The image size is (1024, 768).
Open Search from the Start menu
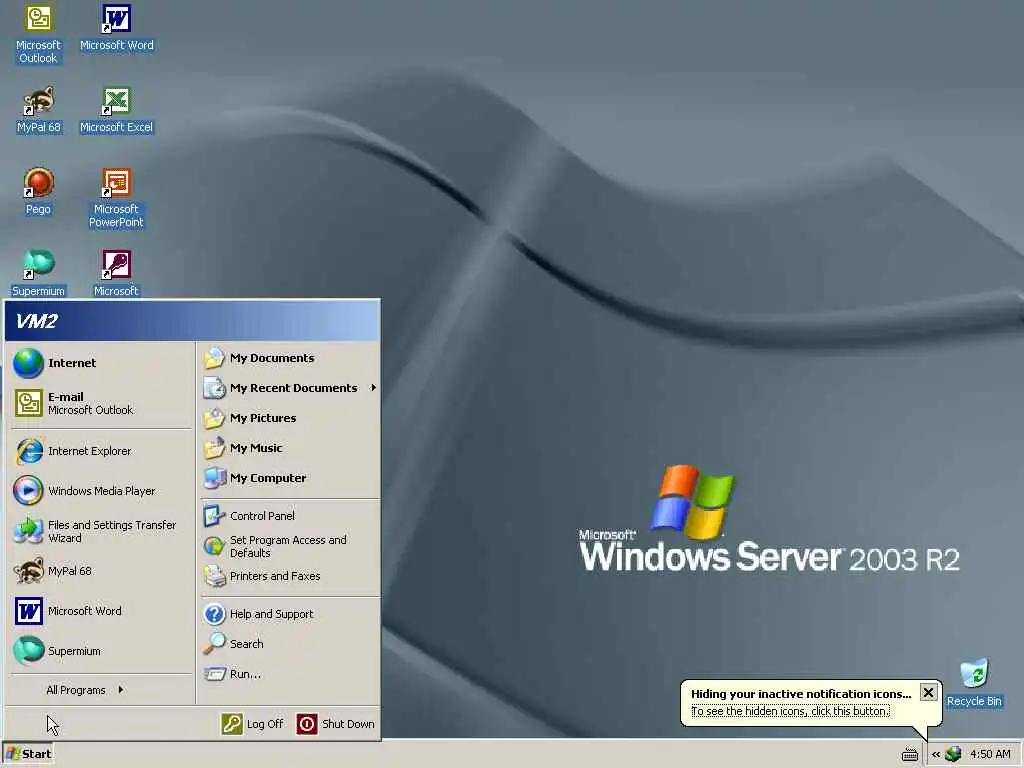(289, 644)
